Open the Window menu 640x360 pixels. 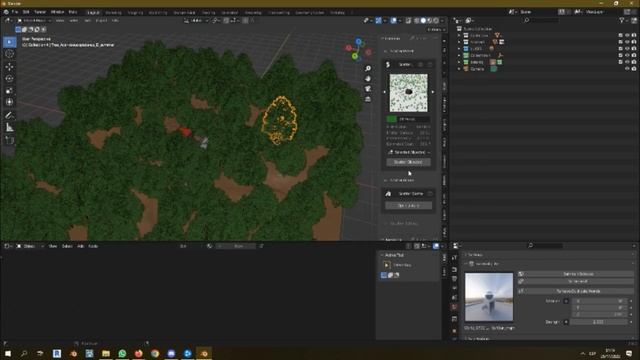[57, 12]
